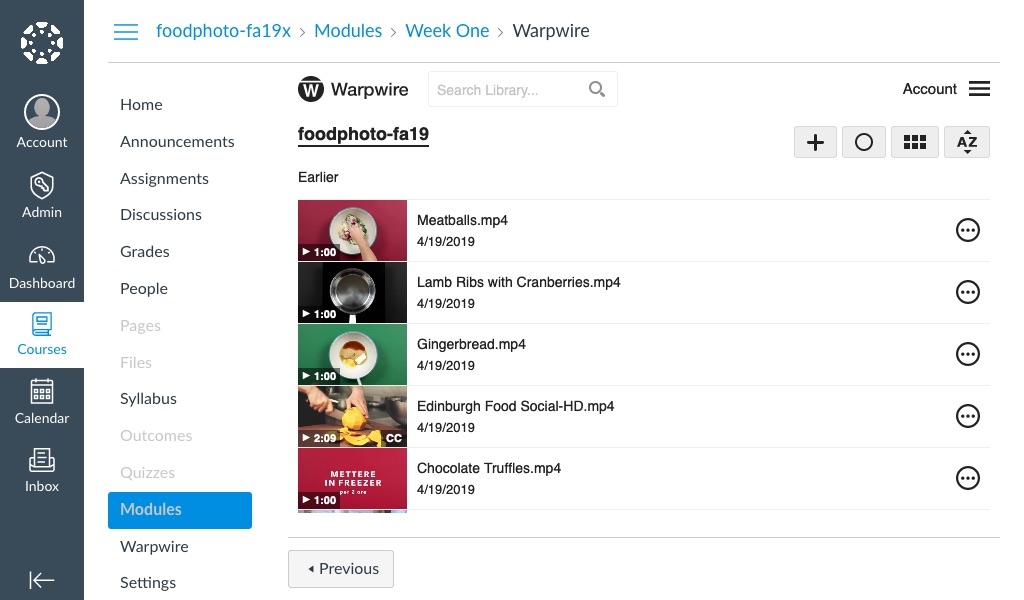The height and width of the screenshot is (600, 1024).
Task: Toggle the circle select-mode button
Action: point(864,142)
